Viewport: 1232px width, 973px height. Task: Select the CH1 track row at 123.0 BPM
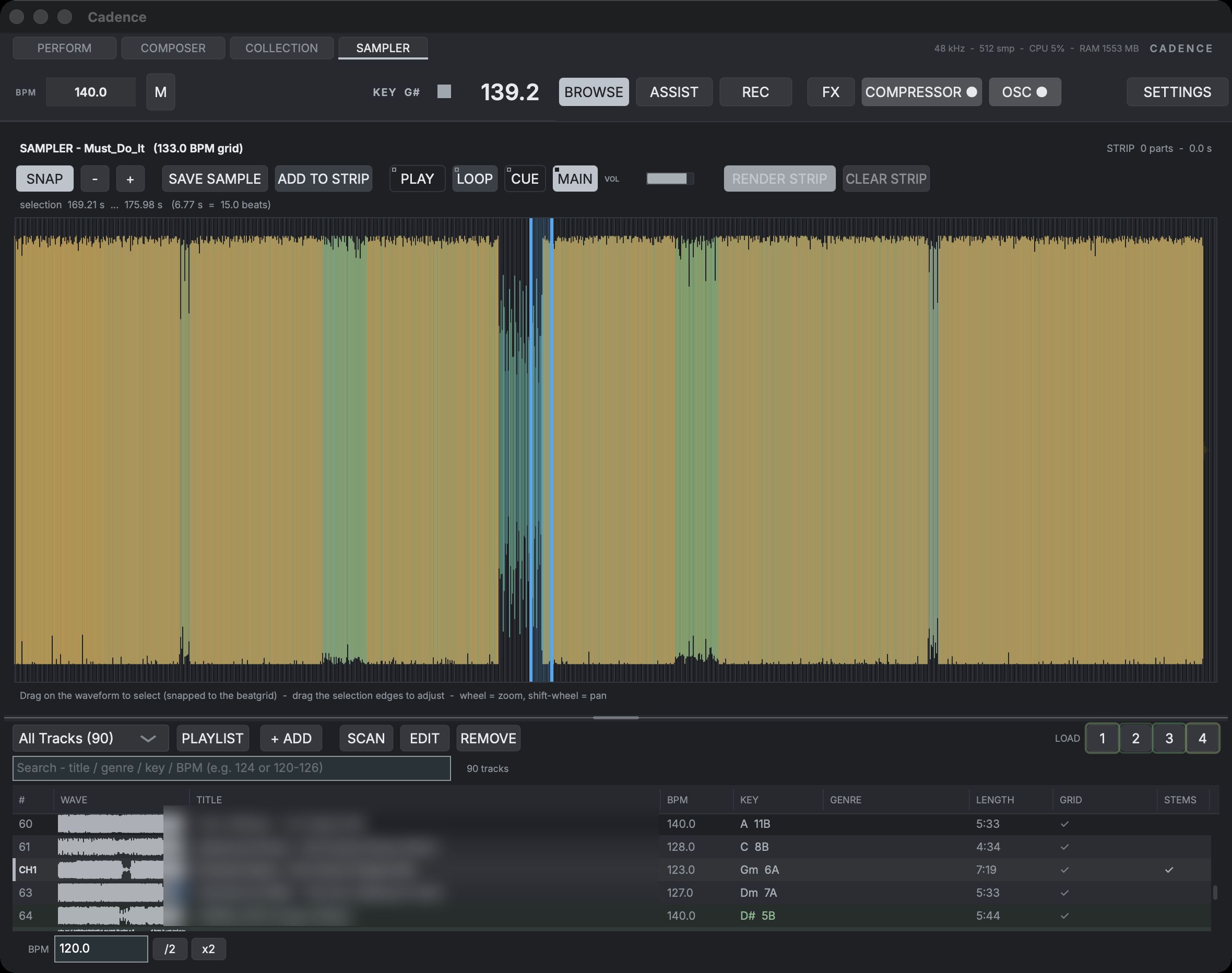(x=612, y=870)
